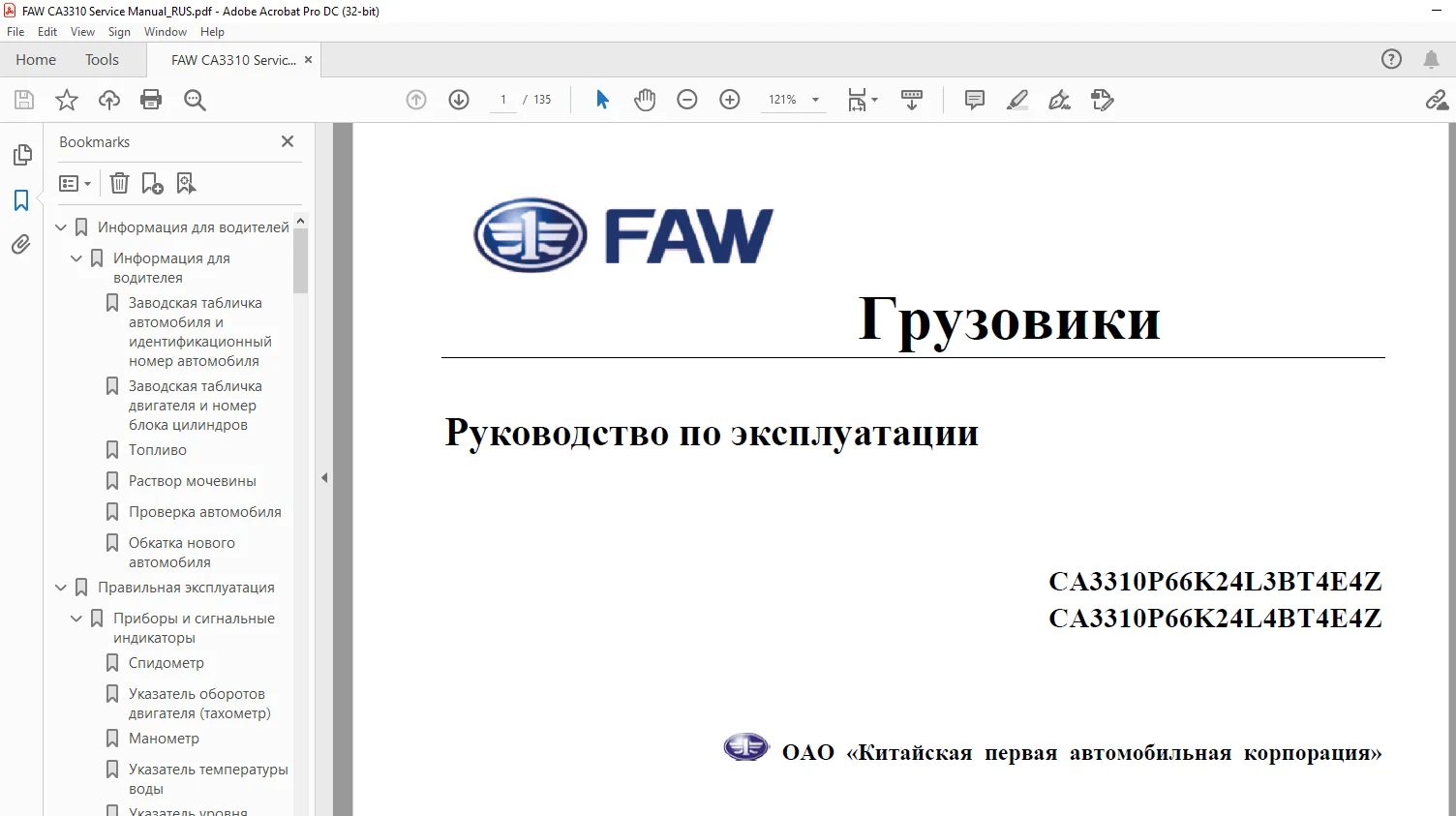Open bookmark 'Обкатка нового автомобиля'

click(x=182, y=553)
